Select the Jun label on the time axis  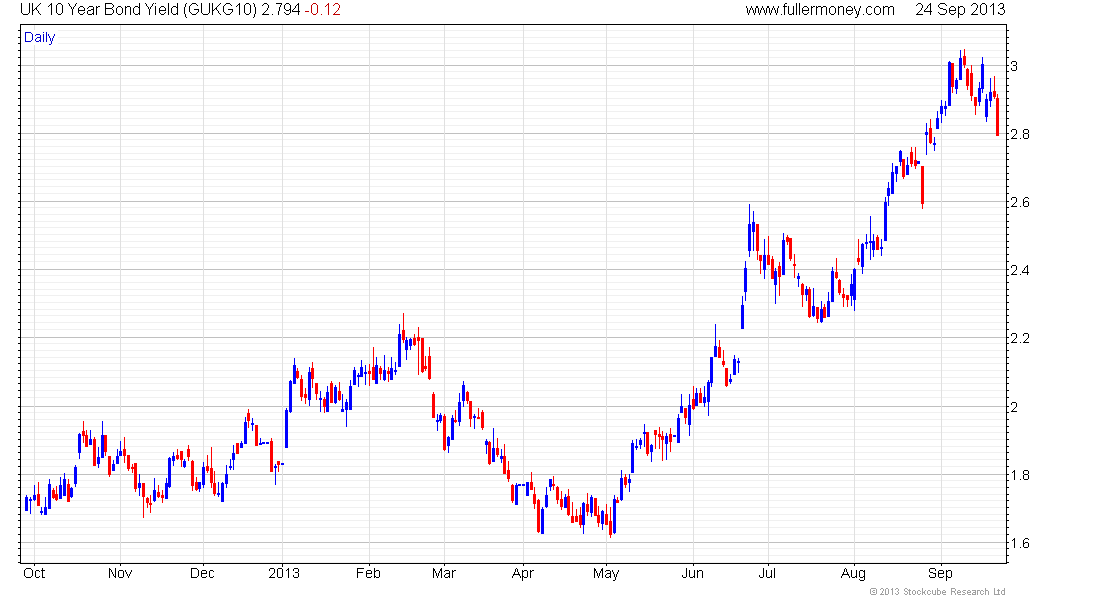(692, 573)
